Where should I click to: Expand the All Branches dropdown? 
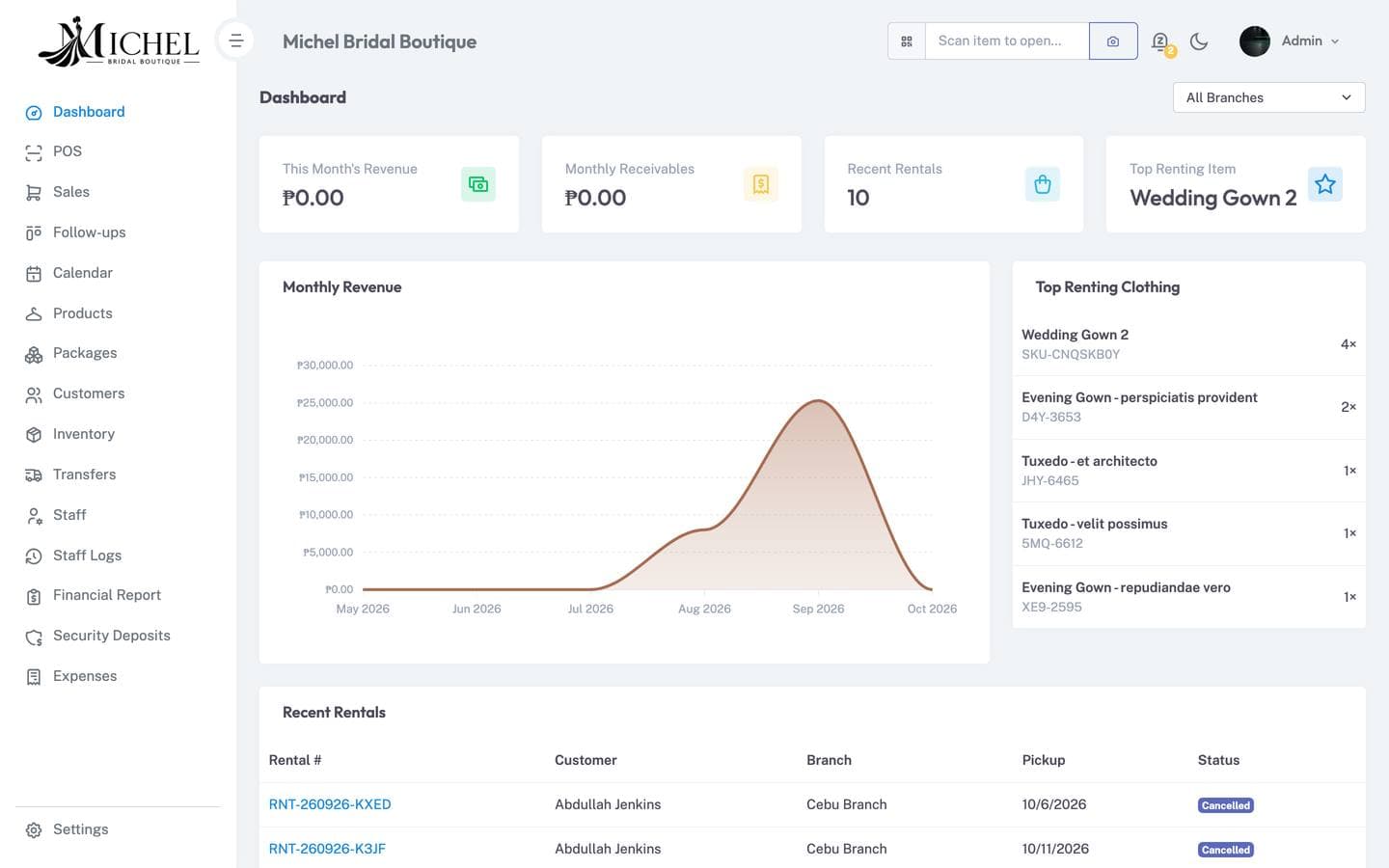click(1268, 97)
